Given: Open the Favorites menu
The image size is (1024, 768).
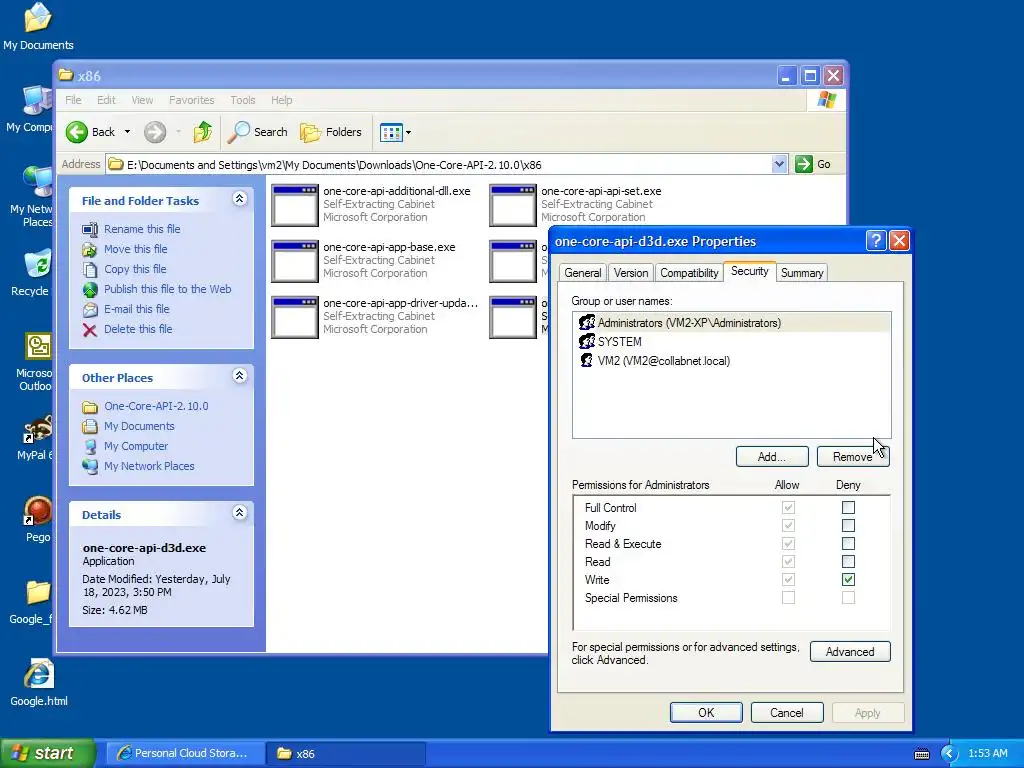Looking at the screenshot, I should [x=191, y=100].
